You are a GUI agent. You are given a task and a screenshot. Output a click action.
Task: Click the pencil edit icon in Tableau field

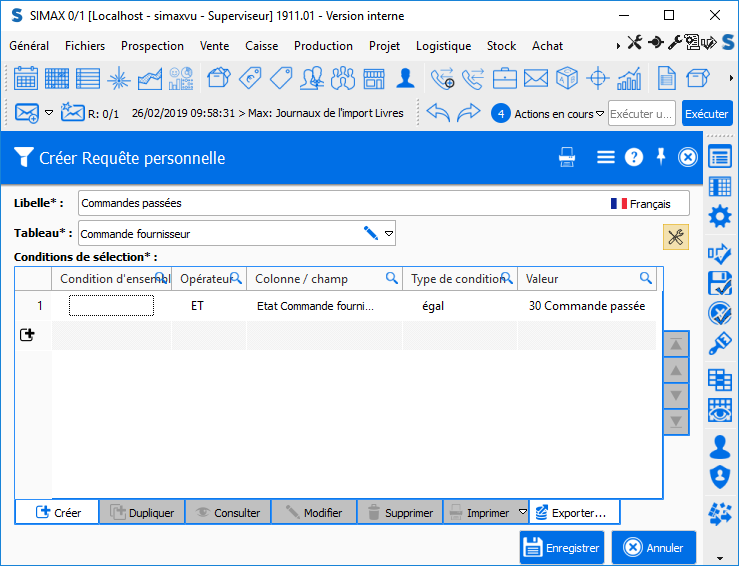pyautogui.click(x=371, y=233)
